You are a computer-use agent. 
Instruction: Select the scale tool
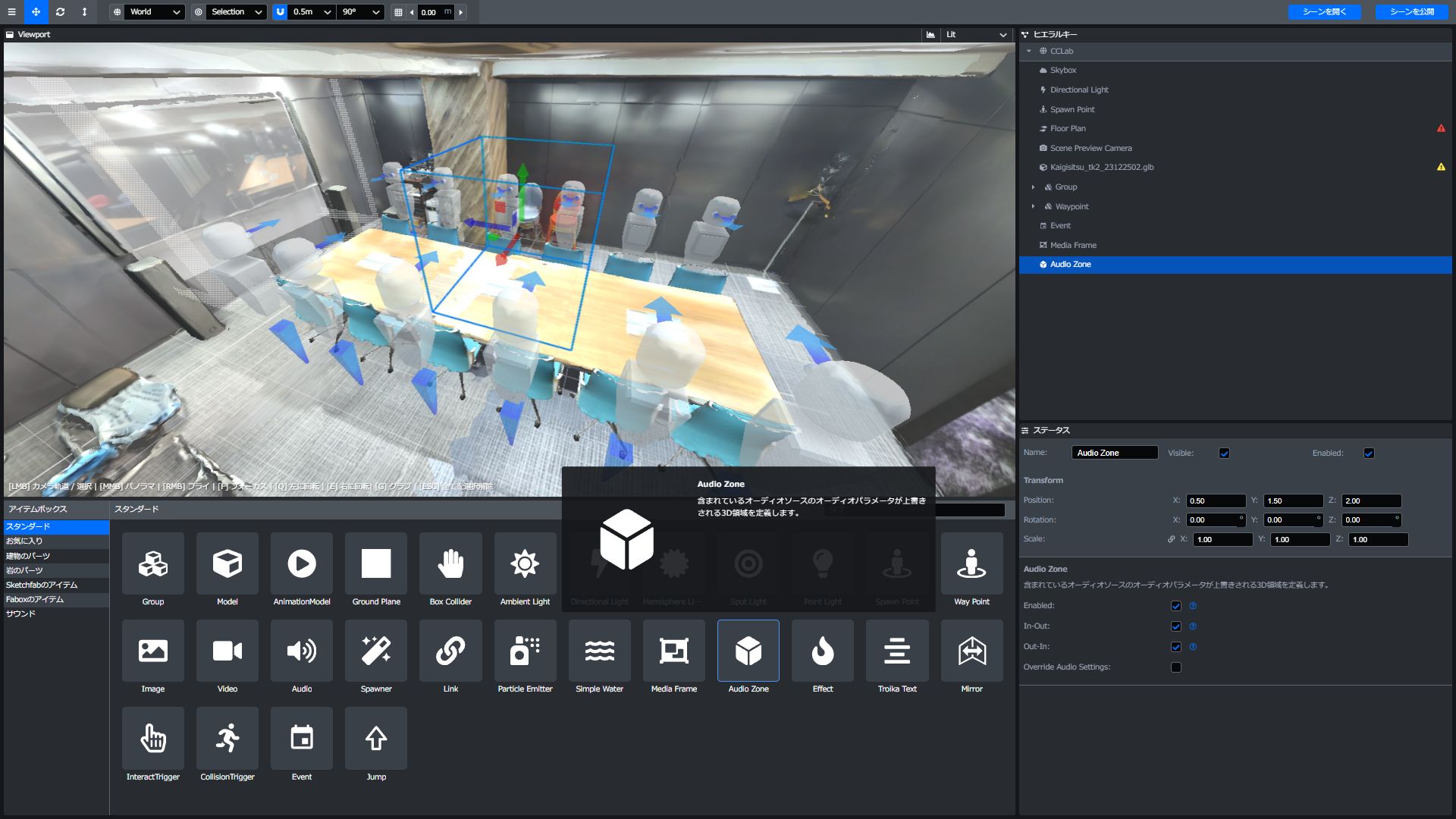click(x=84, y=11)
